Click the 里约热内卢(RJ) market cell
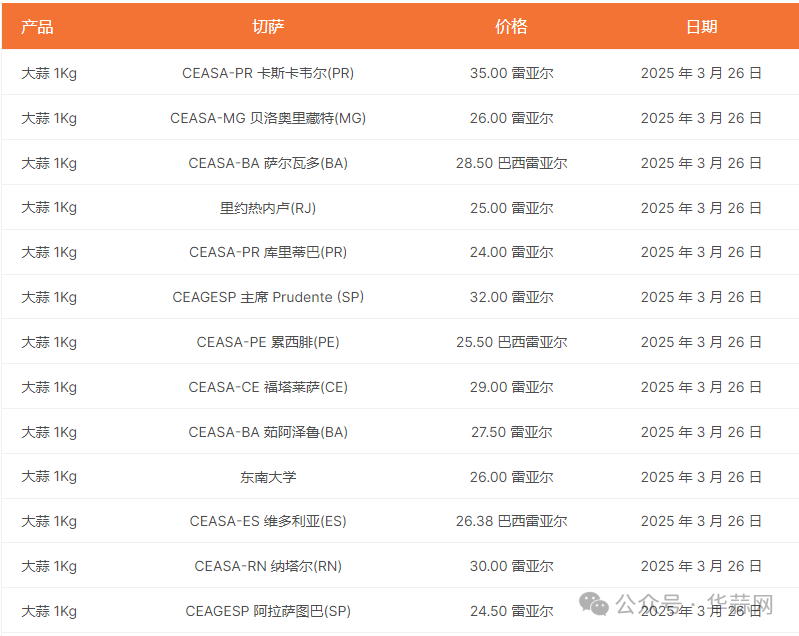This screenshot has height=636, width=799. [268, 208]
